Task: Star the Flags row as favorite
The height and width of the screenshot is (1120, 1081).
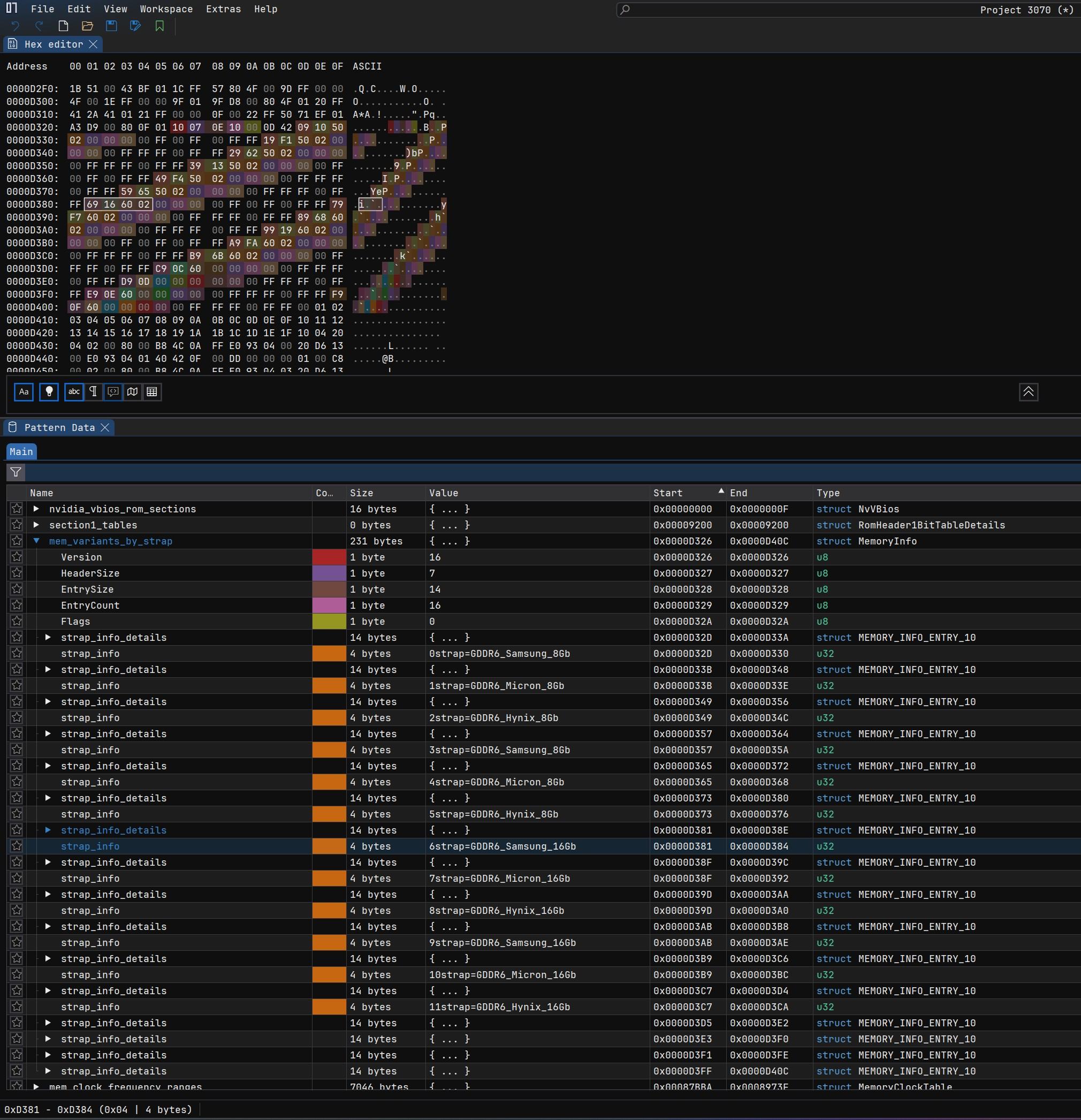Action: 17,621
